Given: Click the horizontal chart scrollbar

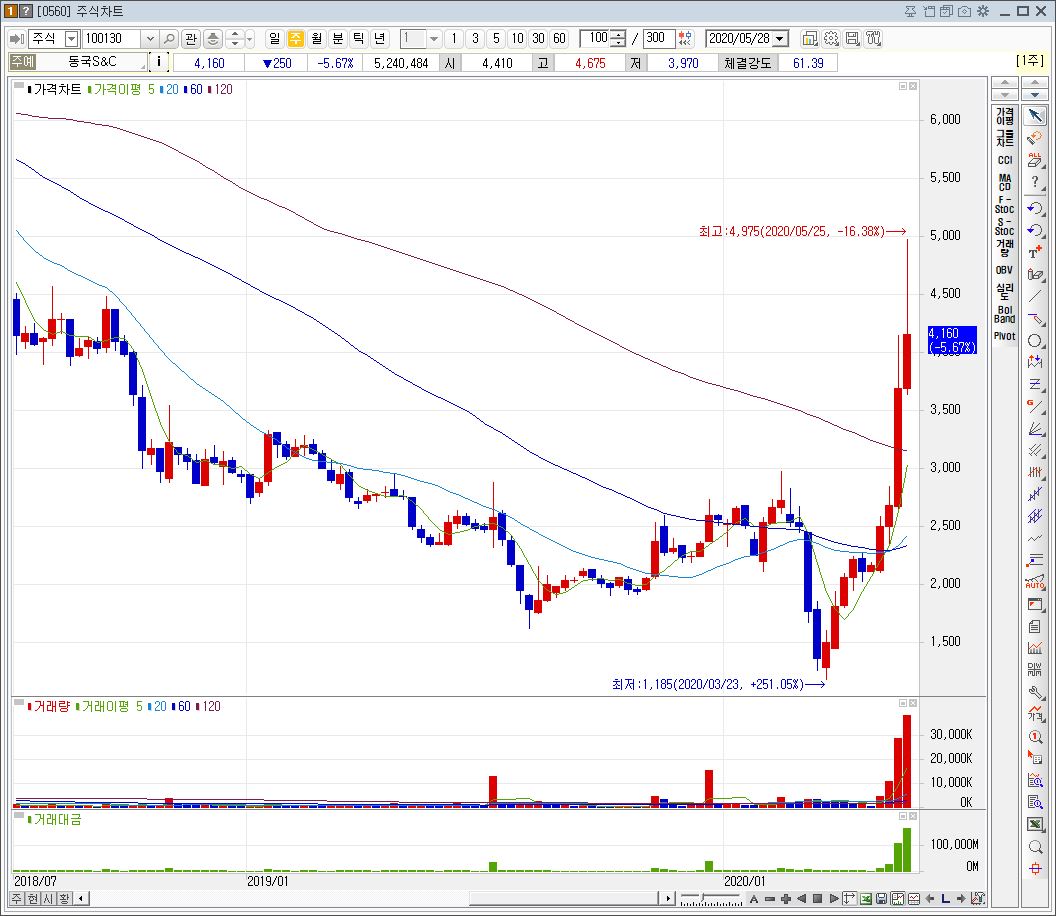Looking at the screenshot, I should tap(563, 898).
